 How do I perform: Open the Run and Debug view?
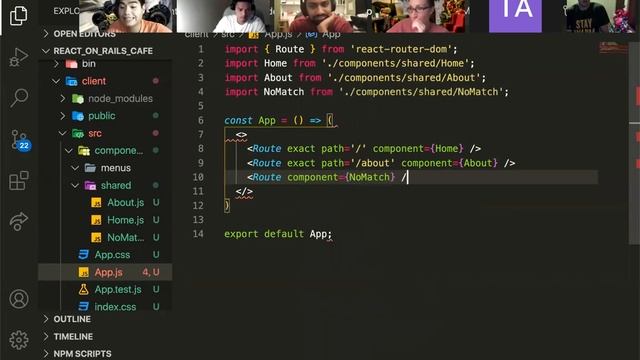point(18,57)
